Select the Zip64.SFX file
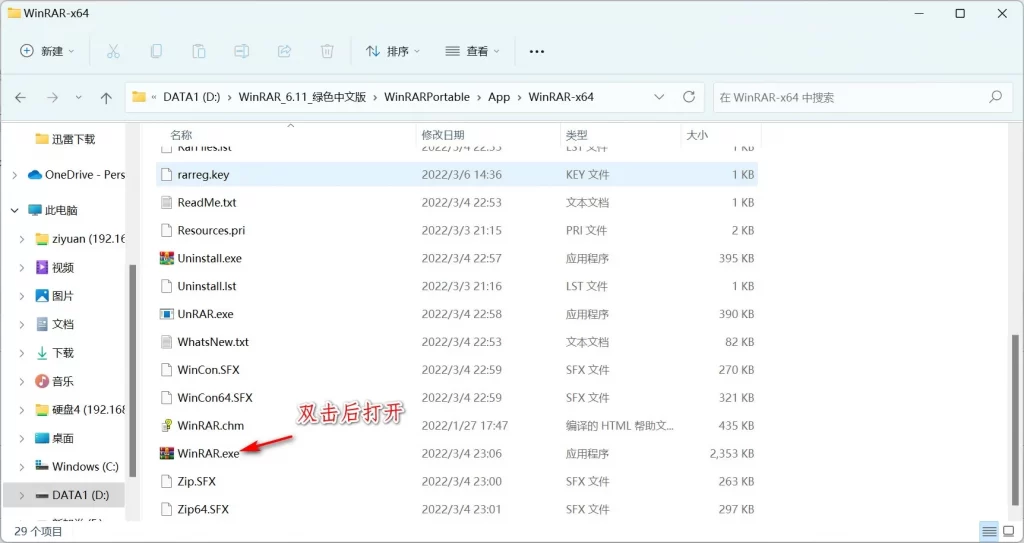 coord(456,509)
